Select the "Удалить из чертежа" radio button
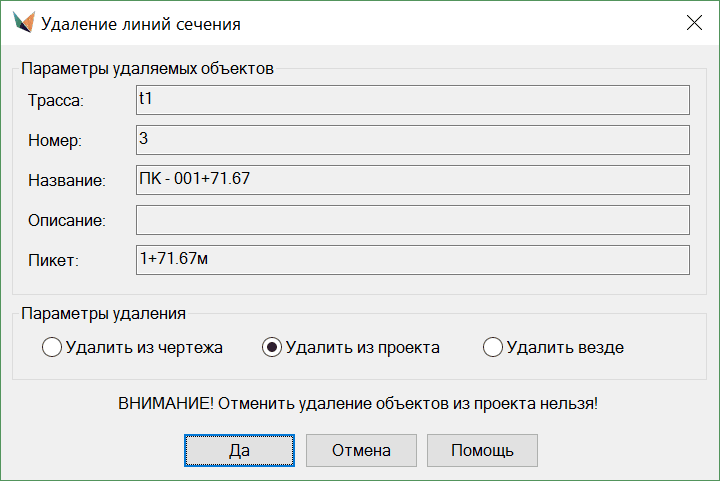 (x=52, y=348)
